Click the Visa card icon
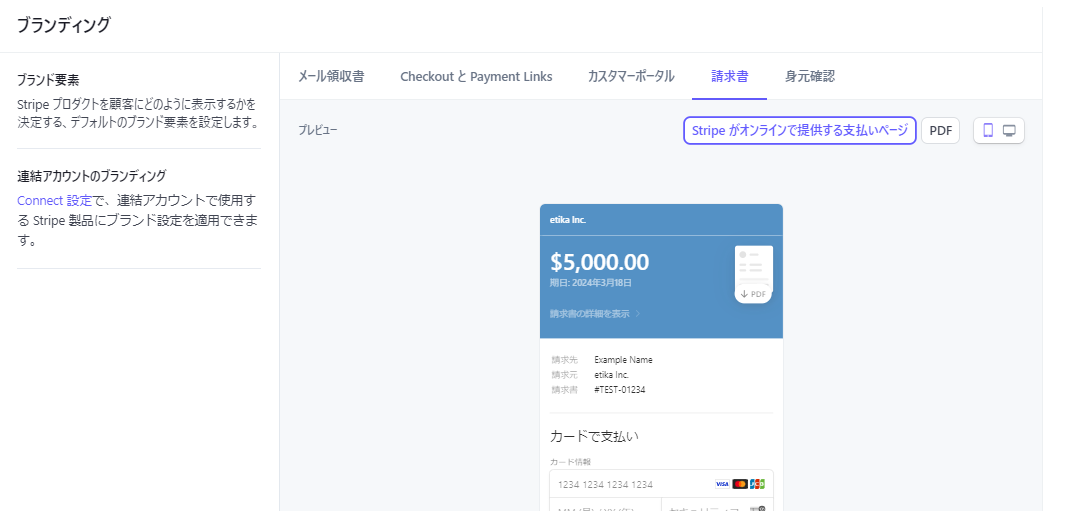The width and height of the screenshot is (1077, 511). click(722, 484)
